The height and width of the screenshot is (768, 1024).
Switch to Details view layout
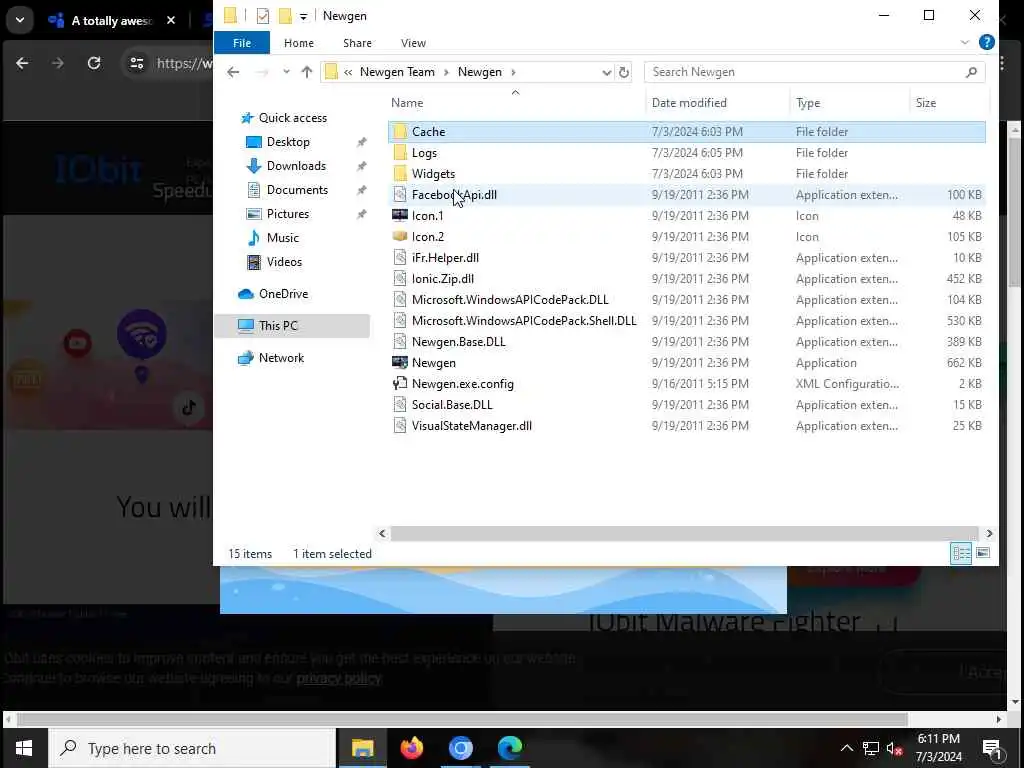[961, 553]
